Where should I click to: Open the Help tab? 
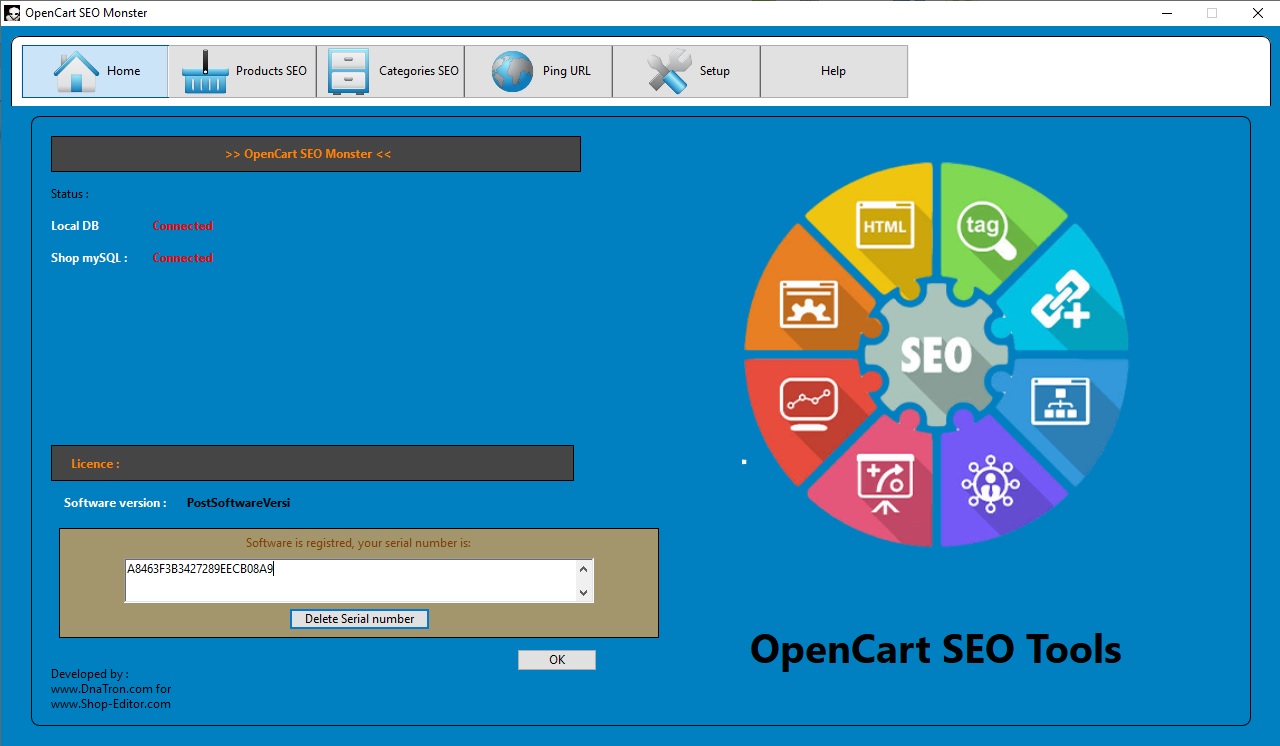pyautogui.click(x=834, y=71)
